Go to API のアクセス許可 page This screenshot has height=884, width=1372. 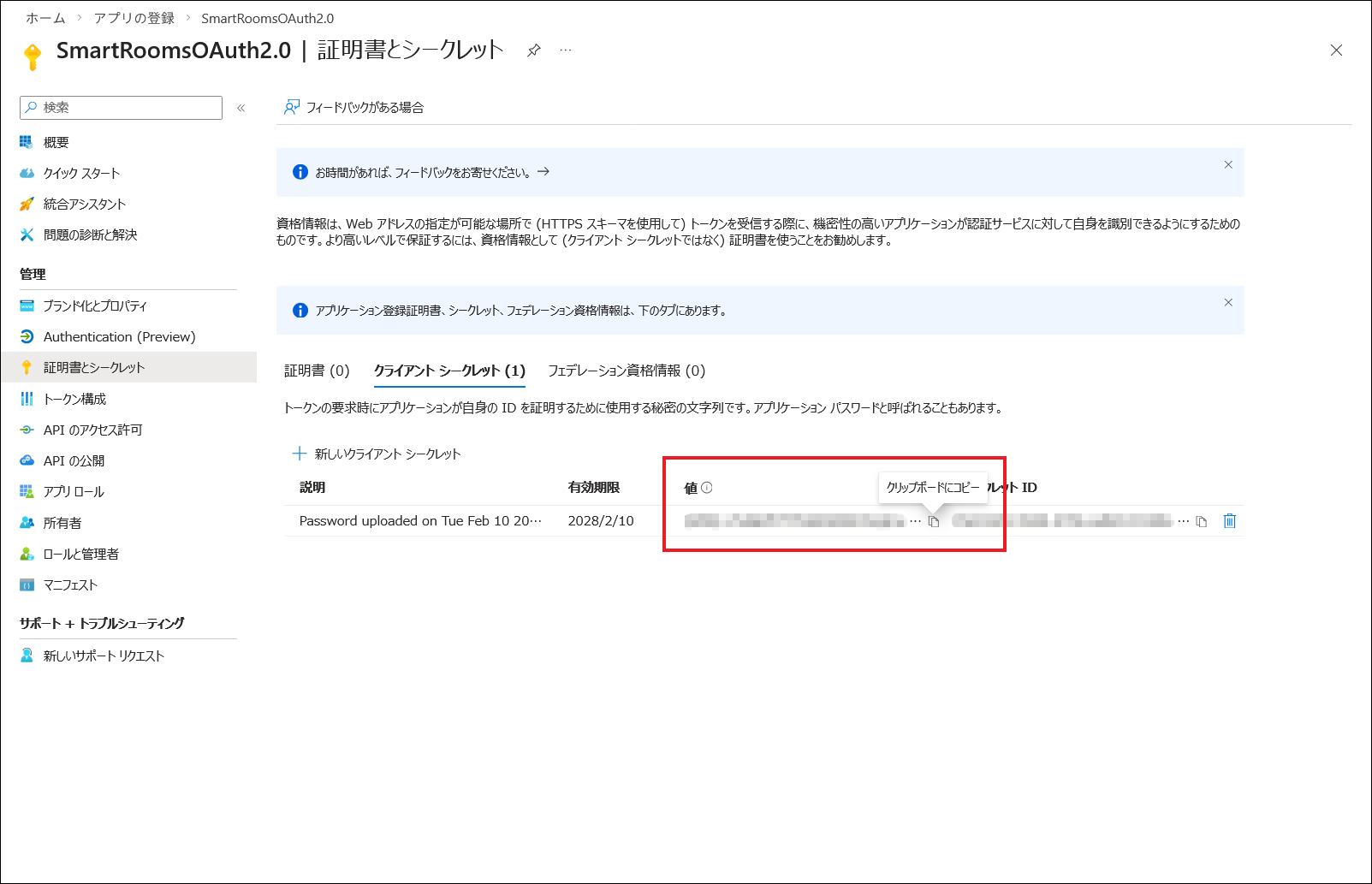(x=92, y=430)
